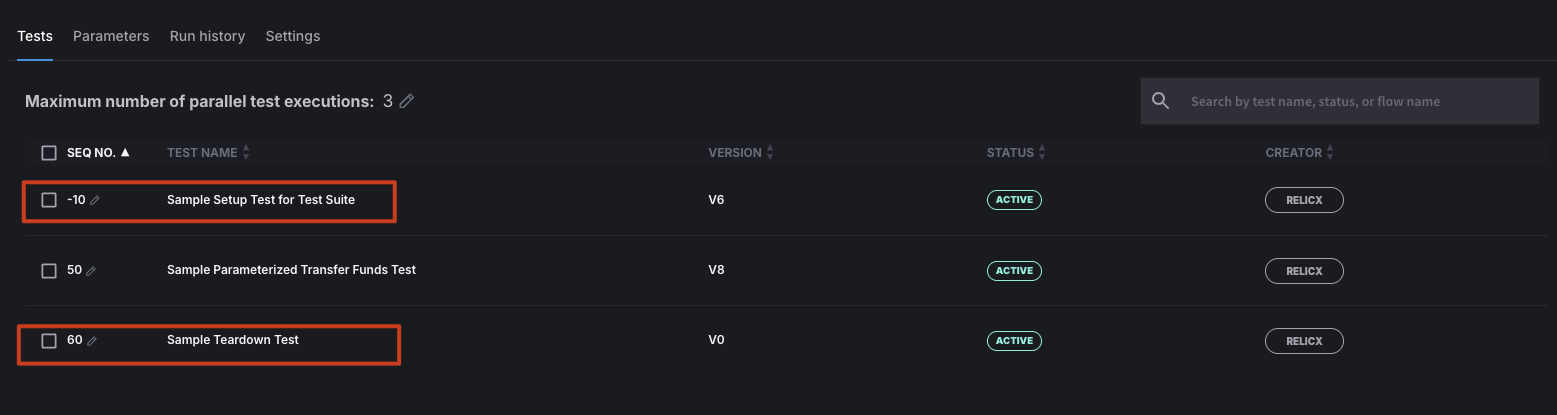The width and height of the screenshot is (1557, 415).
Task: Click the search magnifier icon
Action: pyautogui.click(x=1160, y=101)
